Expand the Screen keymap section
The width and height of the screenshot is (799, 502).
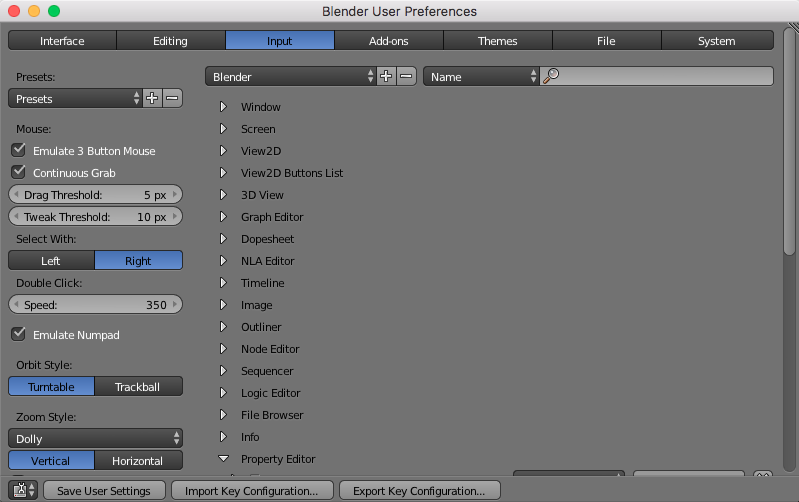[223, 128]
